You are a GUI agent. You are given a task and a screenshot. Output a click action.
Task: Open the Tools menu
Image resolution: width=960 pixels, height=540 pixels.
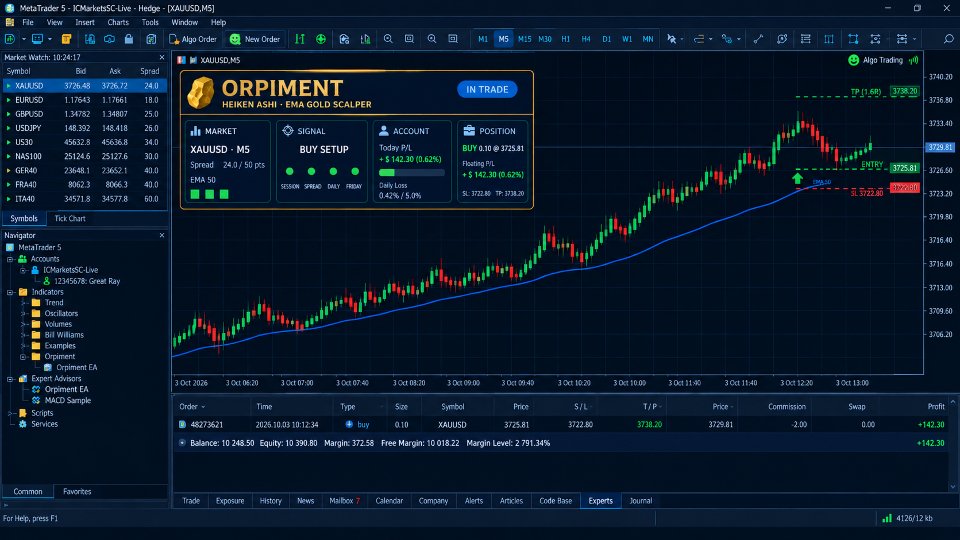(150, 22)
